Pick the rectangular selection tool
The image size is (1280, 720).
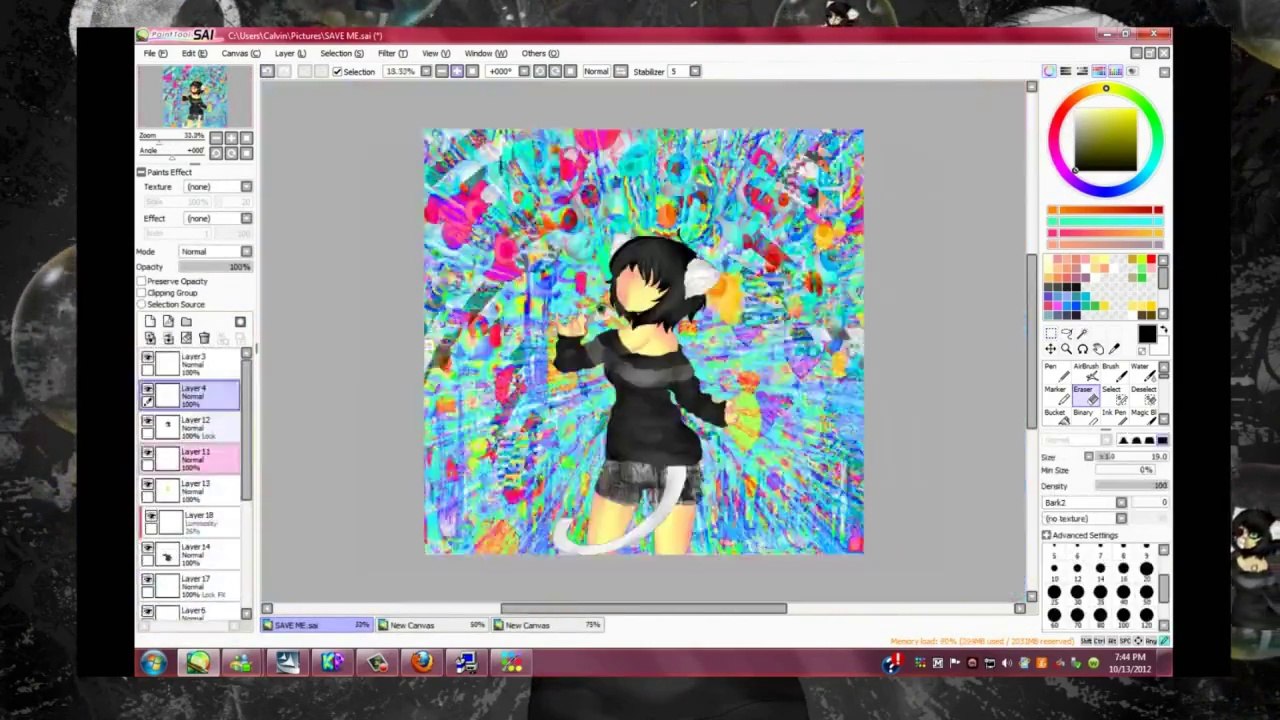(x=1050, y=333)
